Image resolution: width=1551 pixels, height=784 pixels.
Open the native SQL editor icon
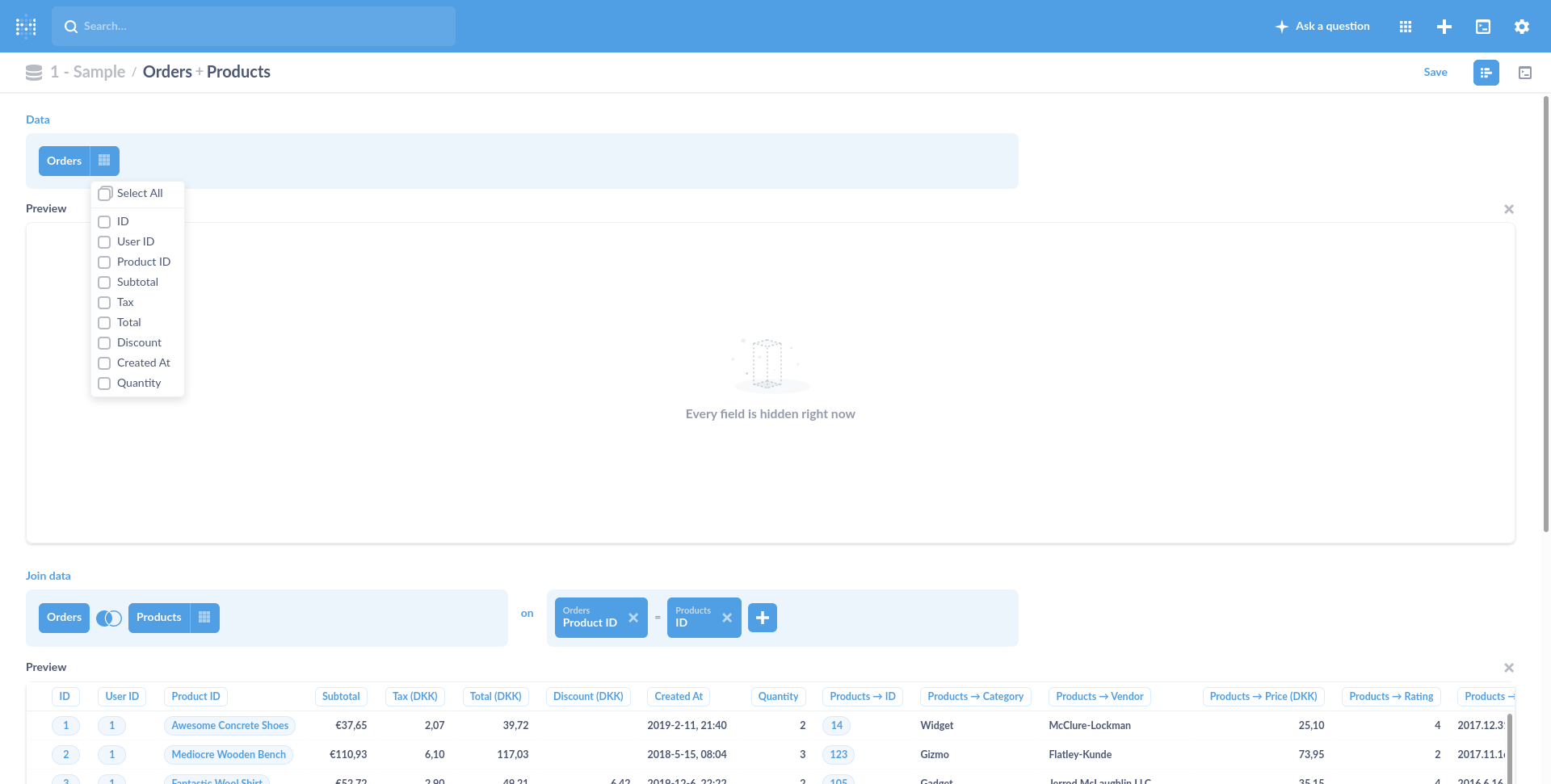tap(1483, 26)
